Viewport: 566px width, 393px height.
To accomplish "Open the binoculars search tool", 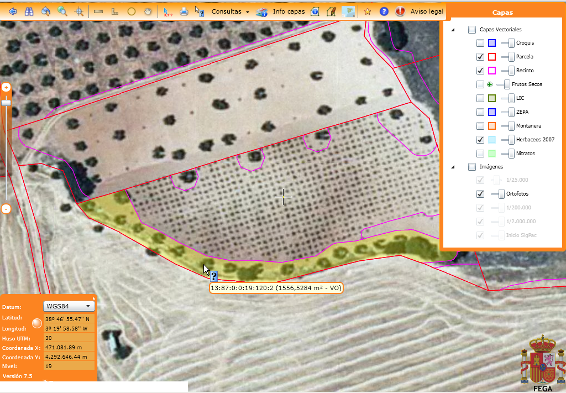I will tap(29, 12).
